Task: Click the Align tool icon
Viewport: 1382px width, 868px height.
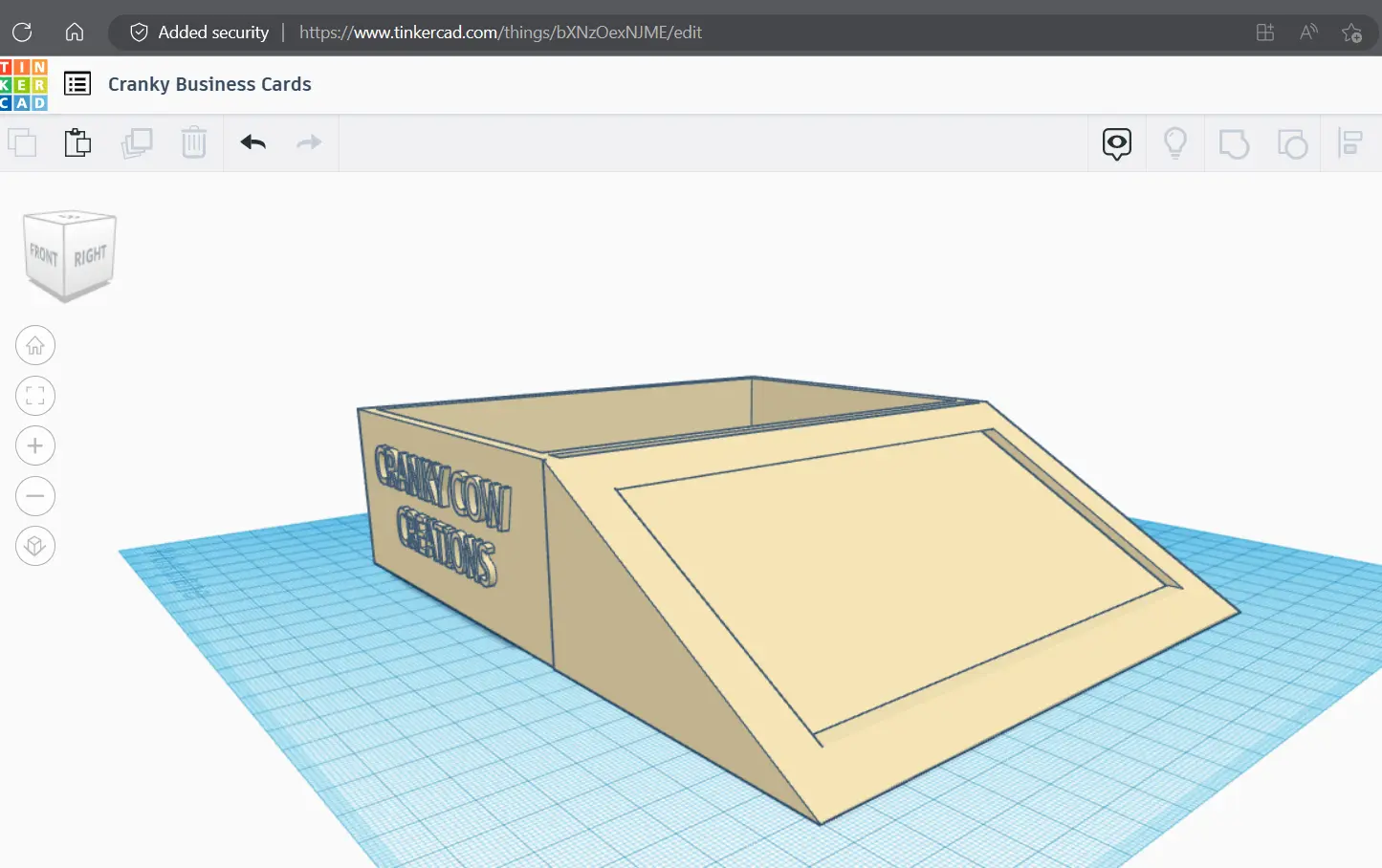Action: point(1350,143)
